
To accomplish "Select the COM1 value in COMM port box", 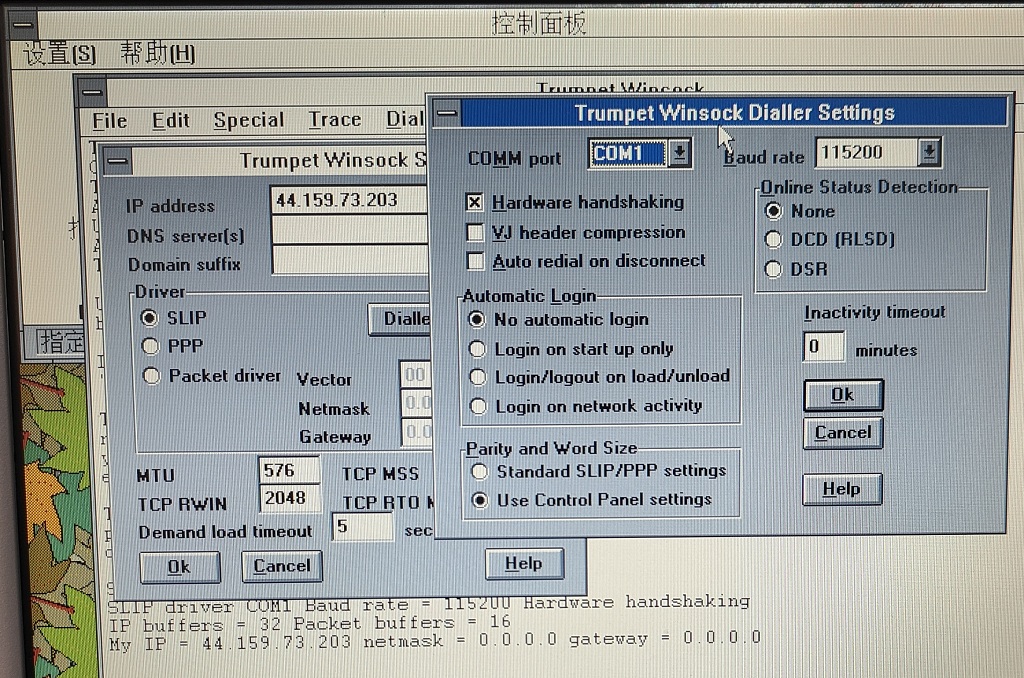I will [x=627, y=153].
